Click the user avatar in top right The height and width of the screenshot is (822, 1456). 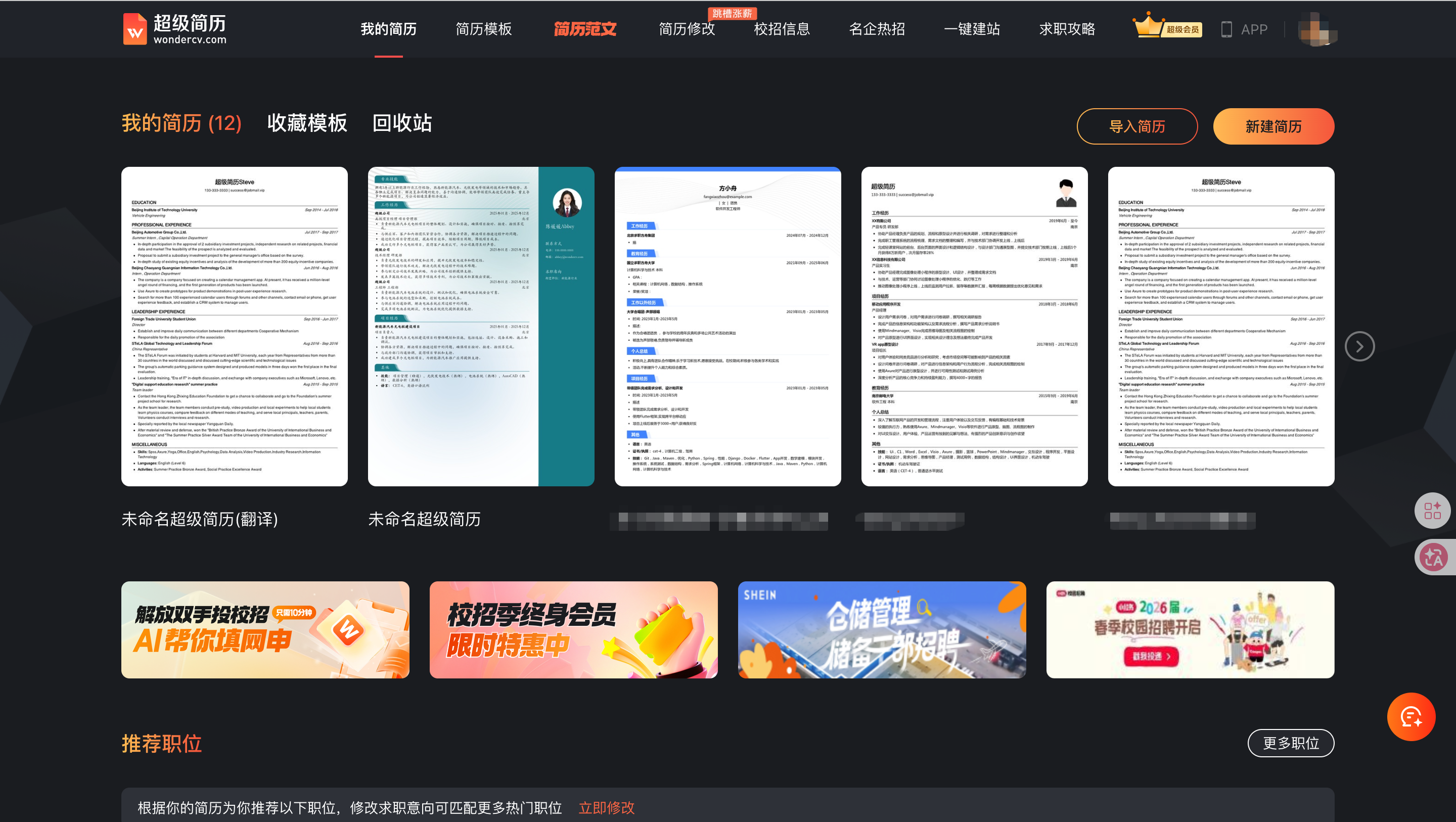pos(1317,29)
